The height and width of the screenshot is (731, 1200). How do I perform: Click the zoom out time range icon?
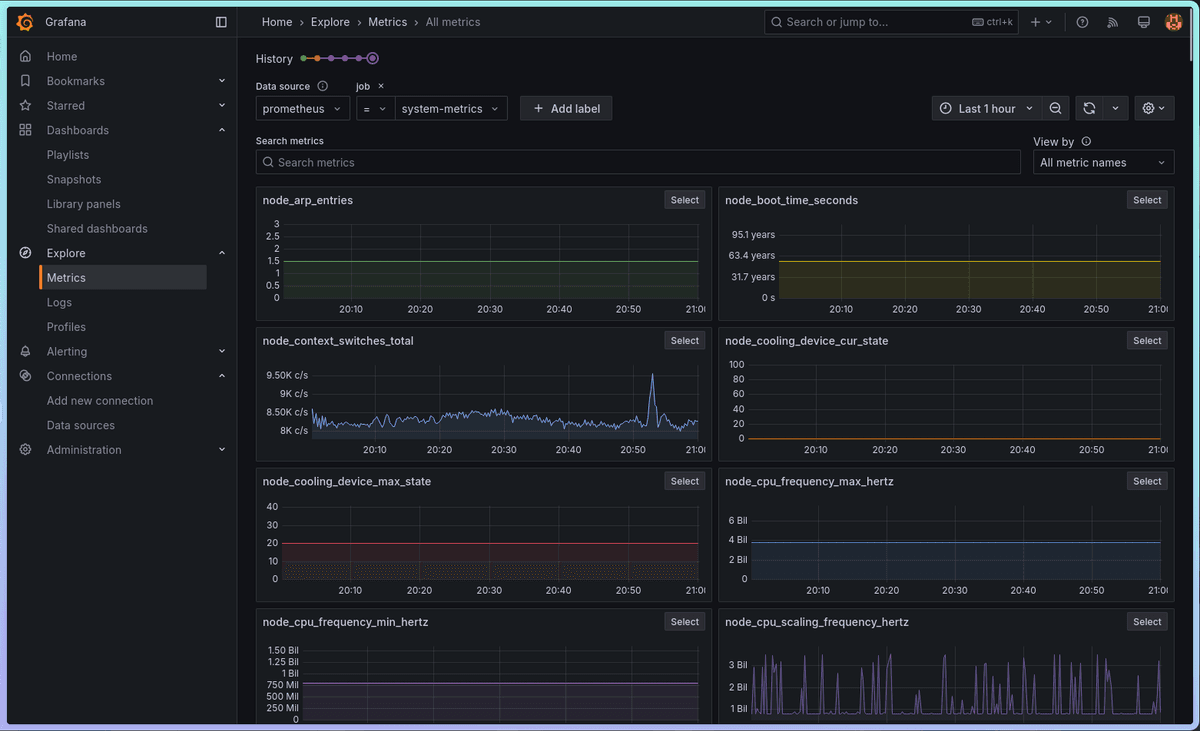pos(1055,108)
